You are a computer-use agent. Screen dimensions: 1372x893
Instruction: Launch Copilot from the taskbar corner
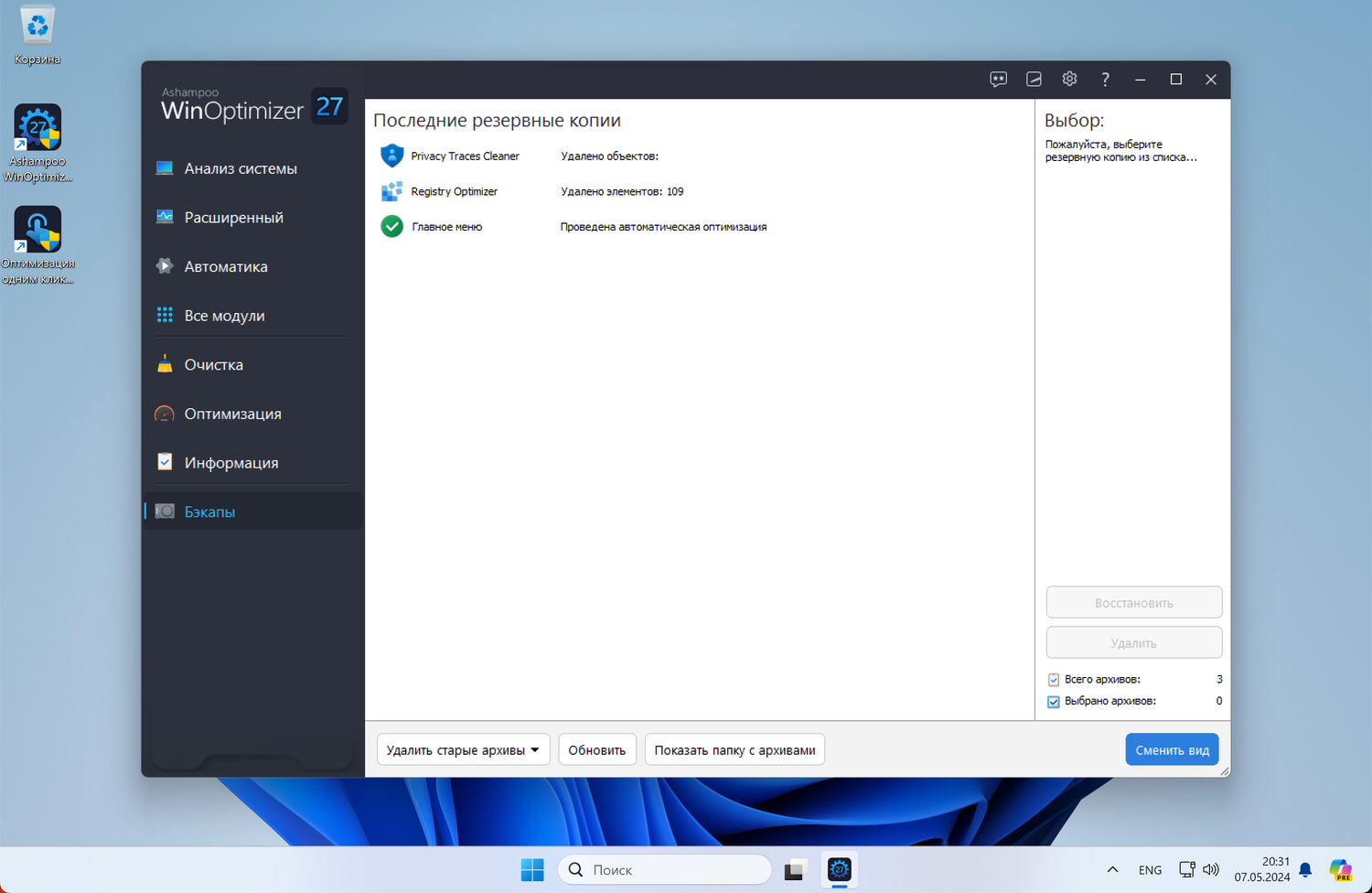click(x=1341, y=870)
